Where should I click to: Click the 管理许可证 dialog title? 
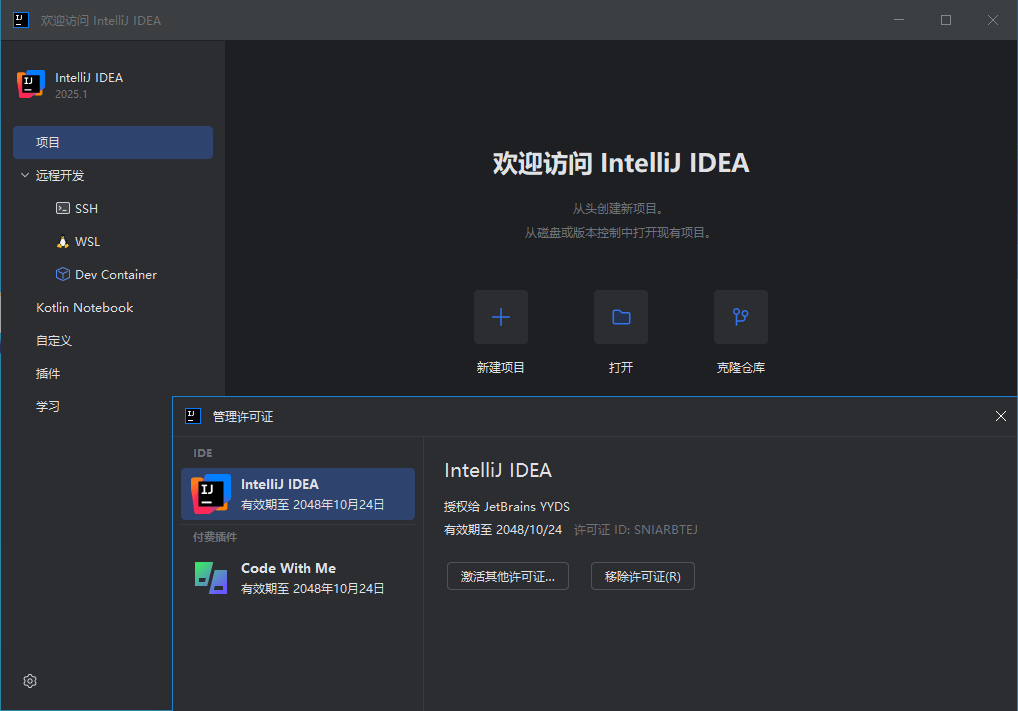[x=243, y=417]
